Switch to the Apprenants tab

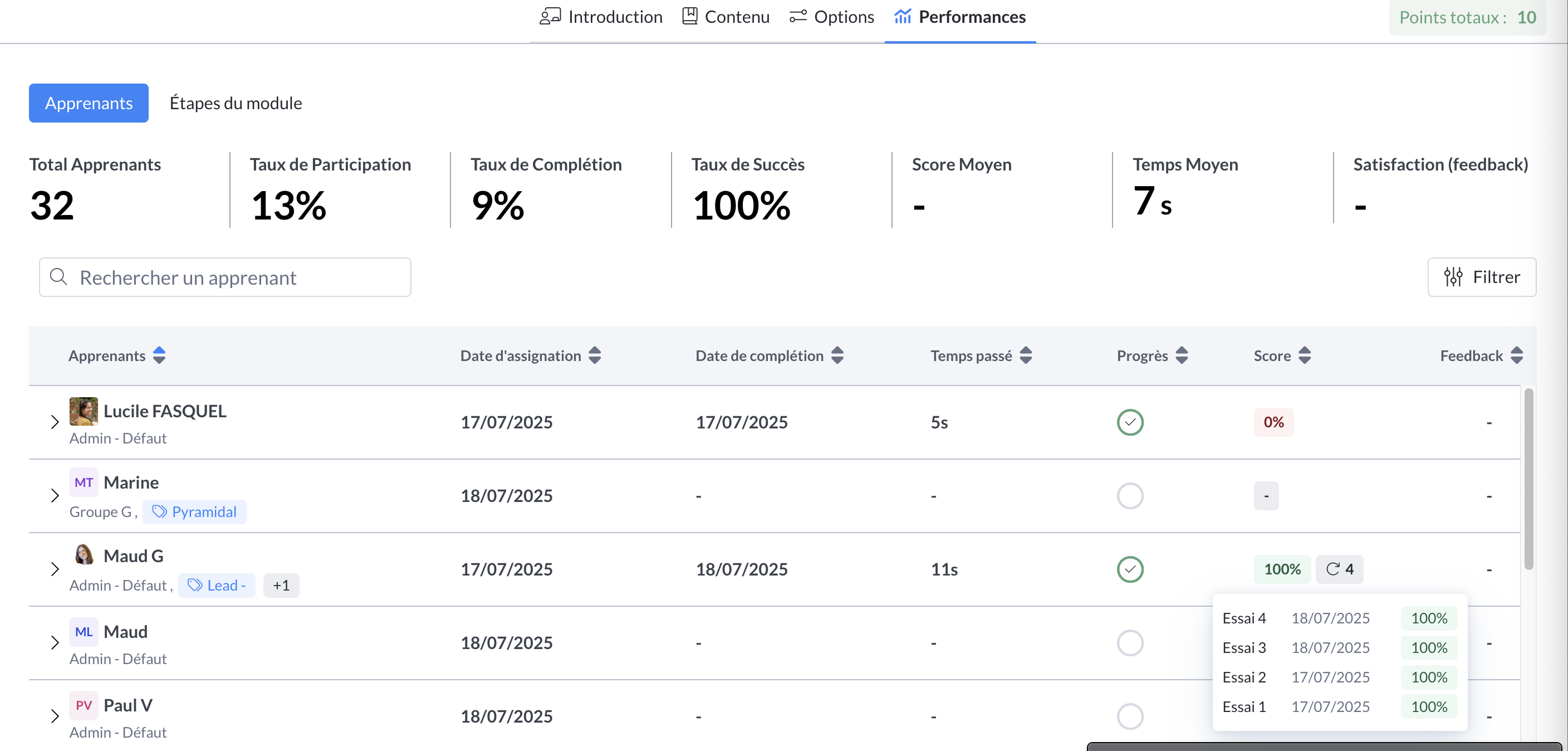click(89, 103)
